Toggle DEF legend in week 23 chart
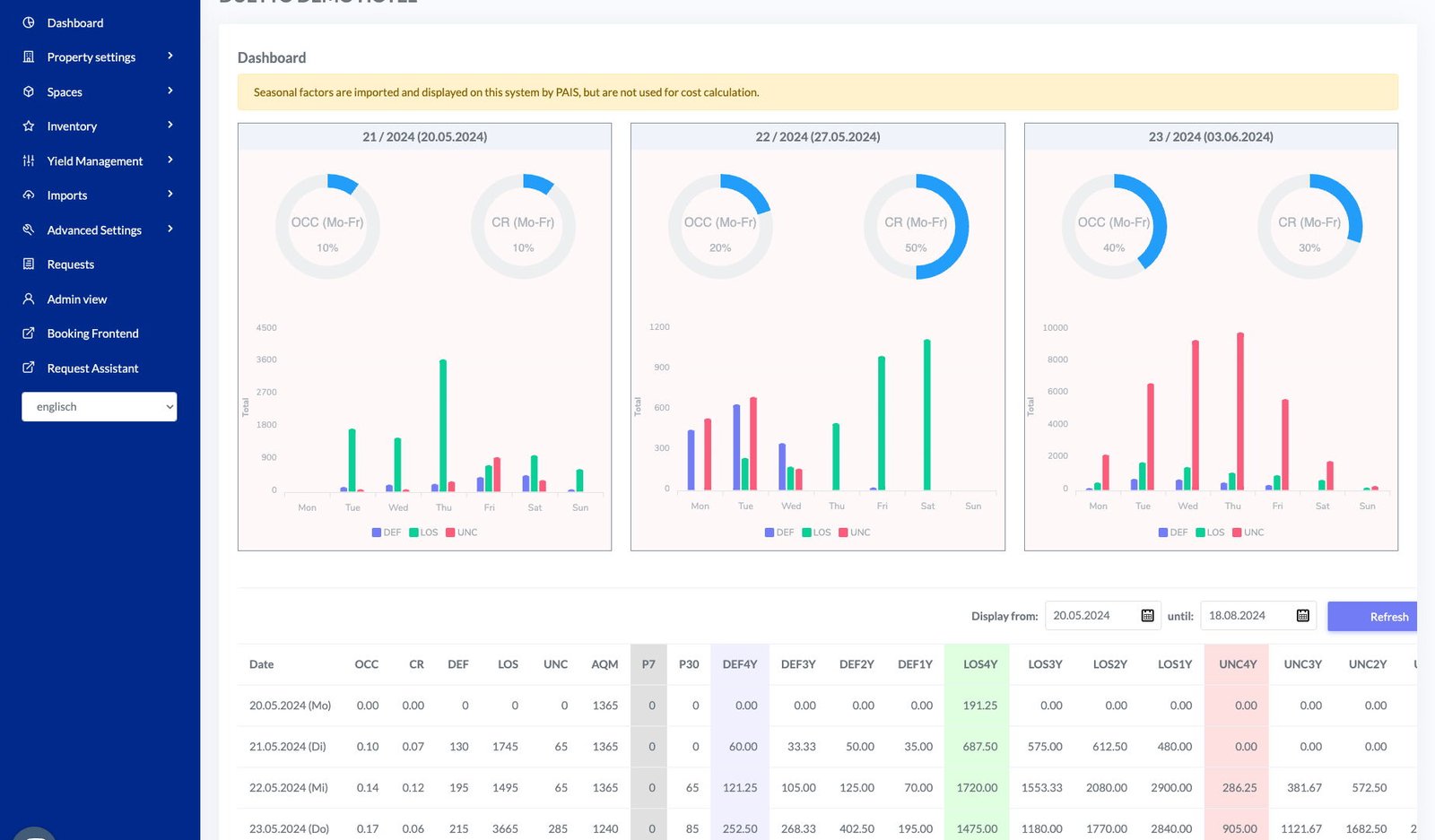1435x840 pixels. (x=1173, y=533)
